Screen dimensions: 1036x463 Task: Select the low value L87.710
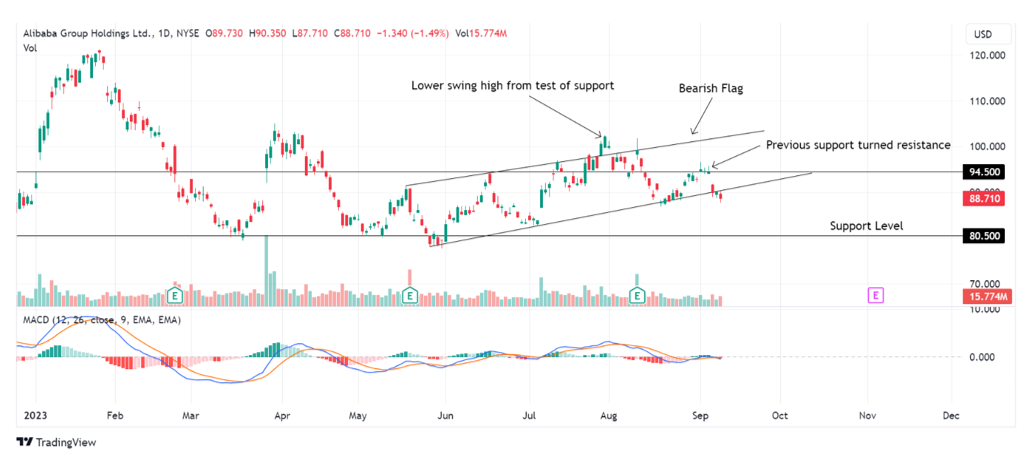point(310,33)
